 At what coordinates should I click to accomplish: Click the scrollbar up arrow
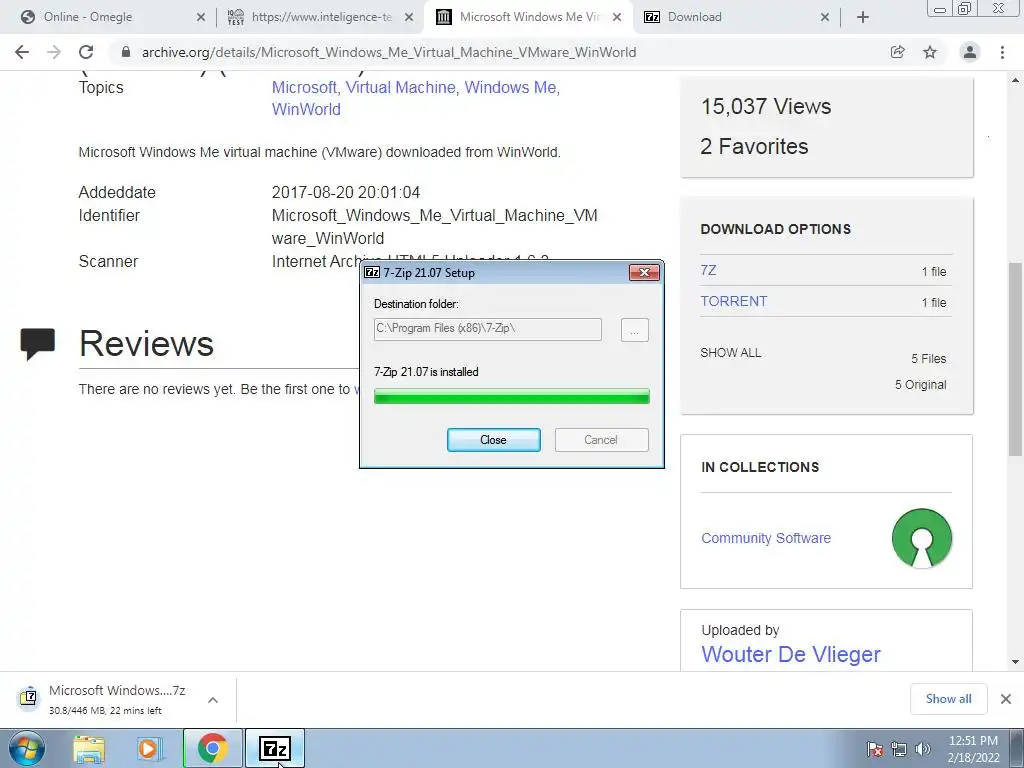pos(1015,80)
